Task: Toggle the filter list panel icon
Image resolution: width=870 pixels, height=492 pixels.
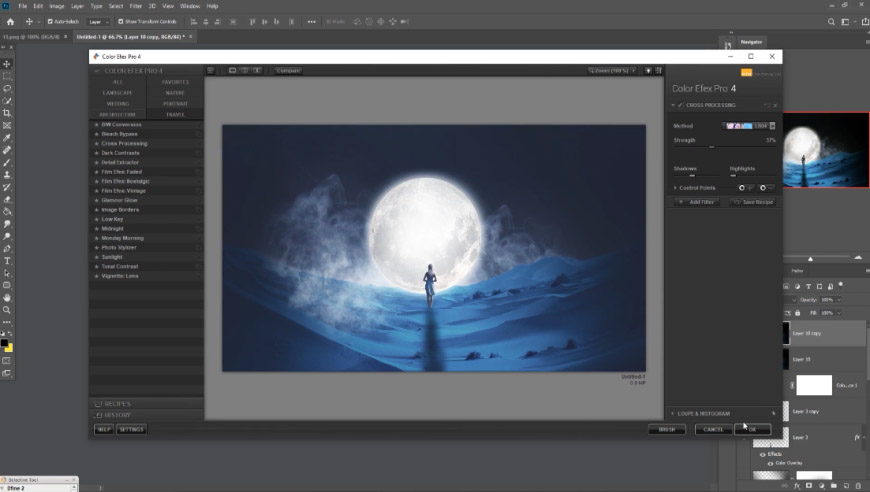Action: tap(211, 70)
